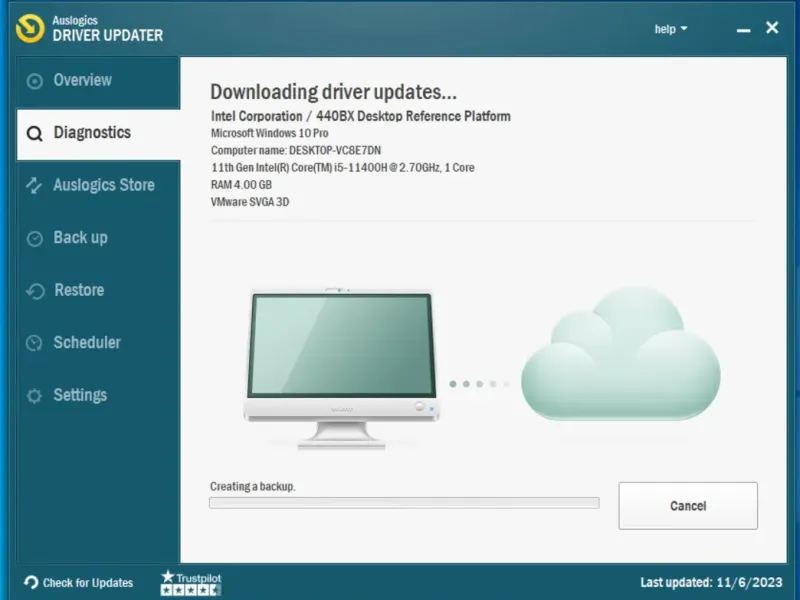Screen dimensions: 800x600
Task: Click the '11th Gen Intel(R) Core(TM) i5-11400H' line
Action: [342, 167]
